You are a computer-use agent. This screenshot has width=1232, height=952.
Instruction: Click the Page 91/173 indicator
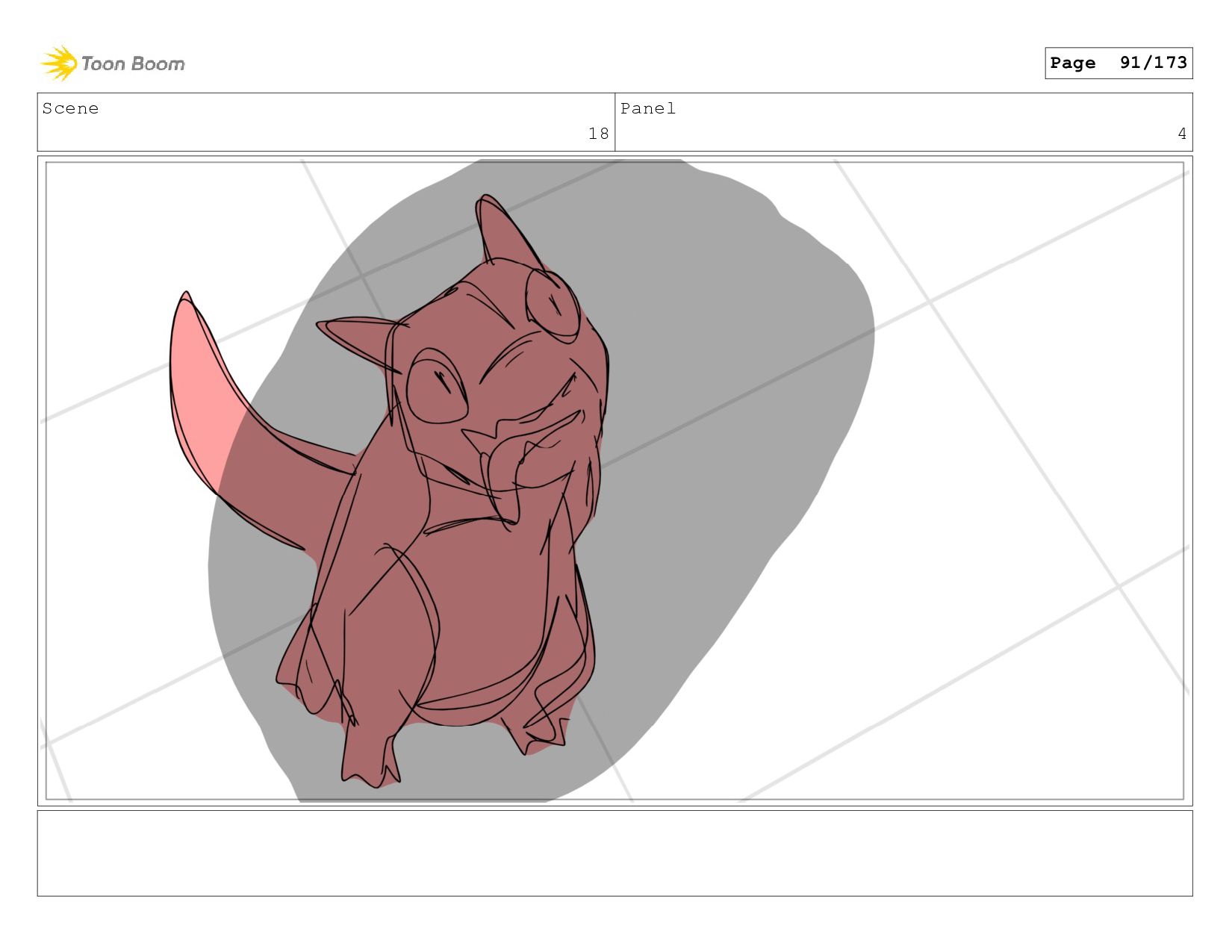pyautogui.click(x=1118, y=63)
